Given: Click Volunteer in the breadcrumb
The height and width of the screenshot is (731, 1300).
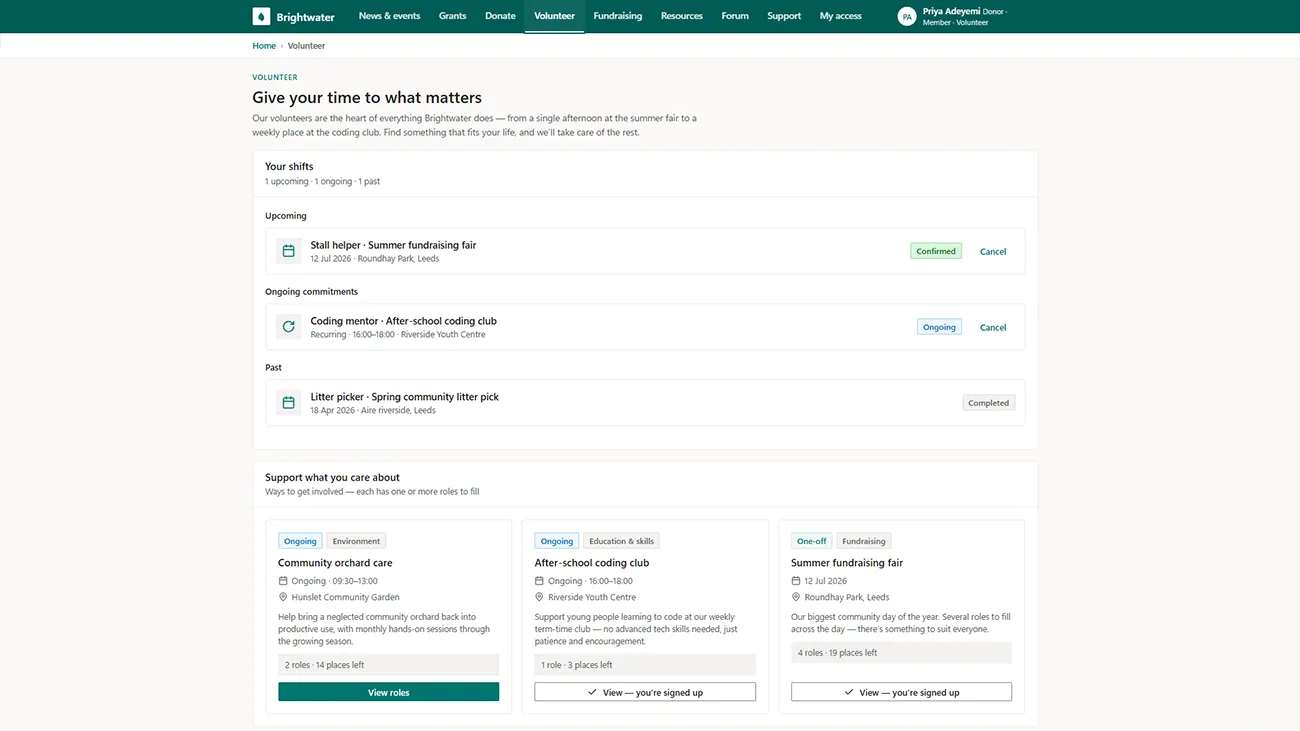Looking at the screenshot, I should 306,46.
